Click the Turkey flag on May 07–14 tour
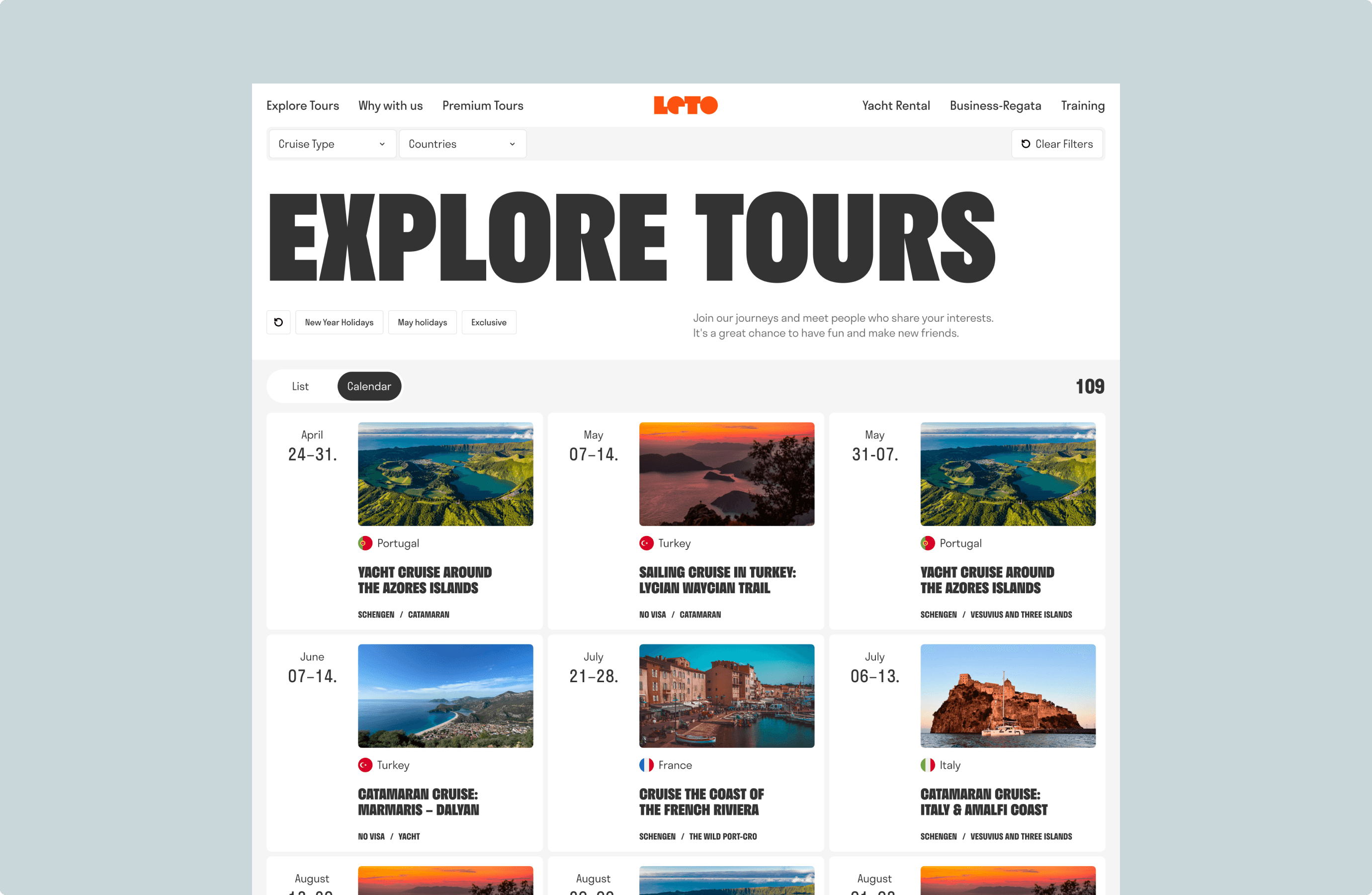This screenshot has width=1372, height=895. click(x=646, y=543)
